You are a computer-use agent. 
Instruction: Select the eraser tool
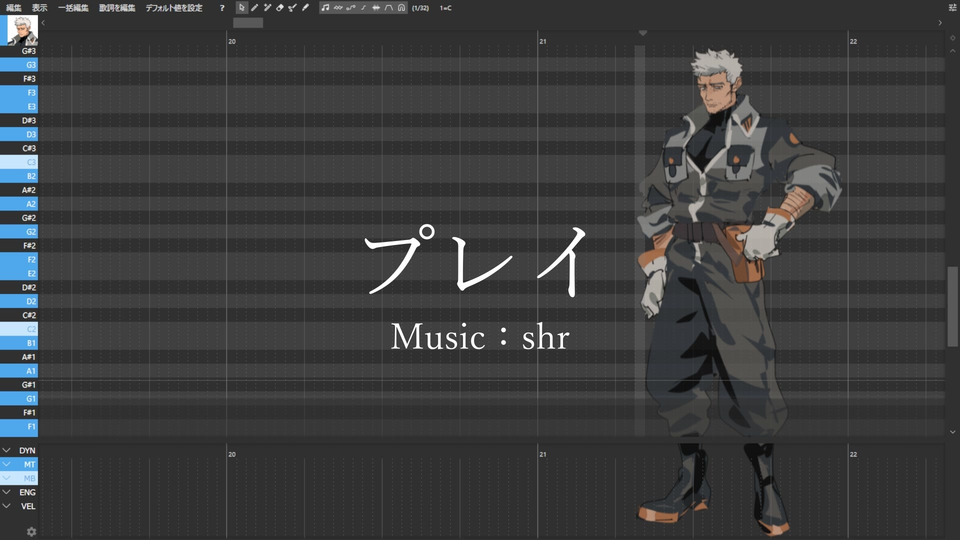(x=280, y=8)
